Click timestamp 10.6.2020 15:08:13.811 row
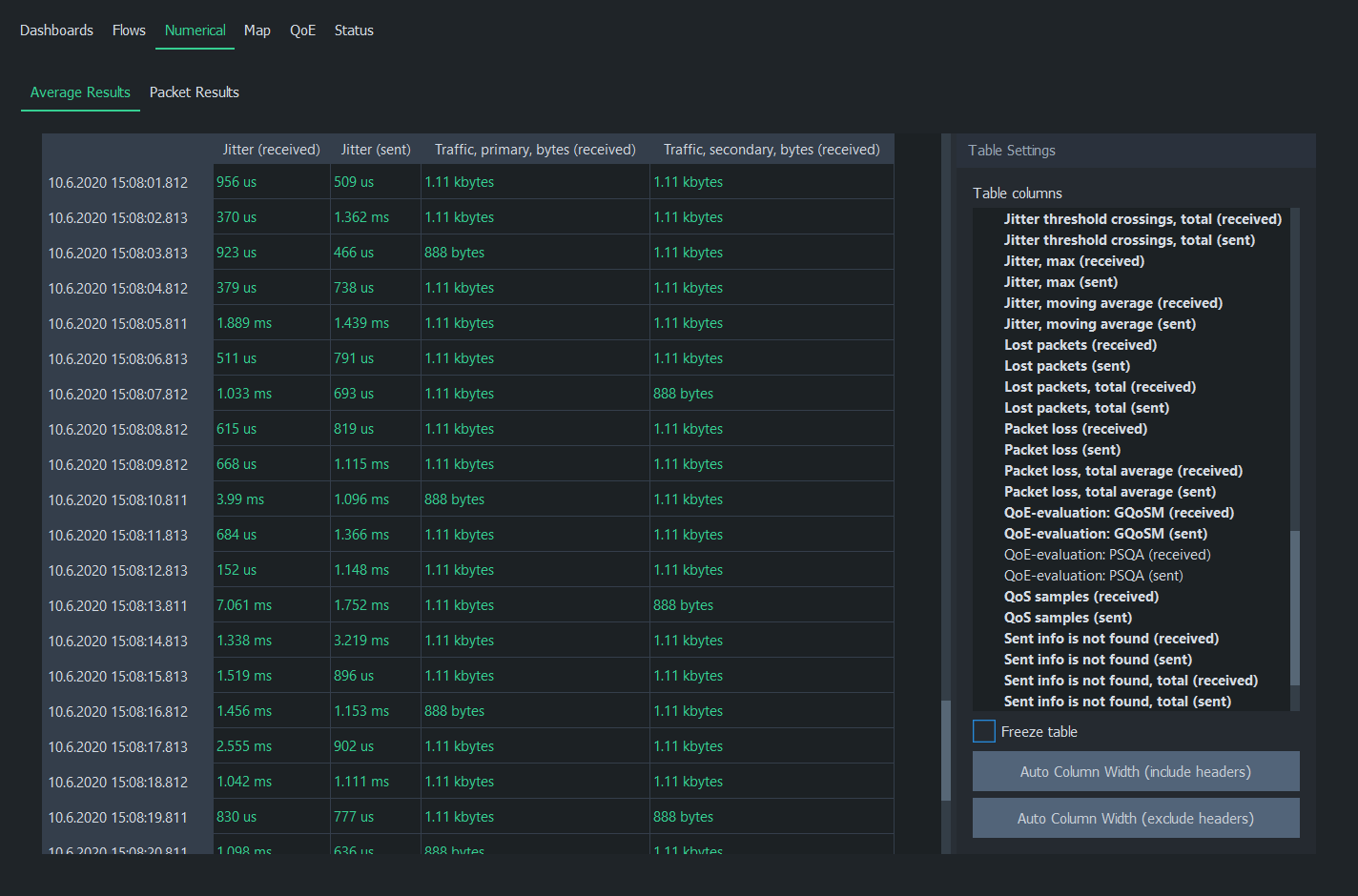 tap(118, 605)
